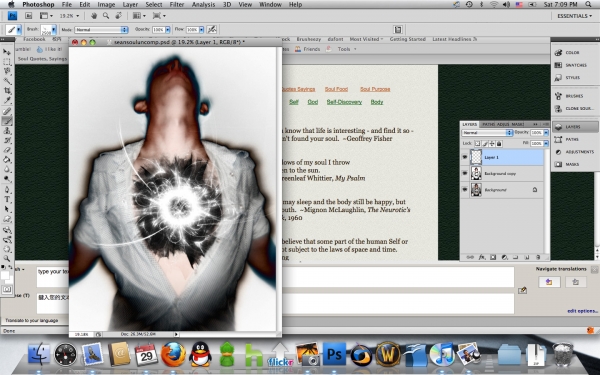Open the brush Mode dropdown
Image resolution: width=600 pixels, height=375 pixels.
[x=101, y=29]
